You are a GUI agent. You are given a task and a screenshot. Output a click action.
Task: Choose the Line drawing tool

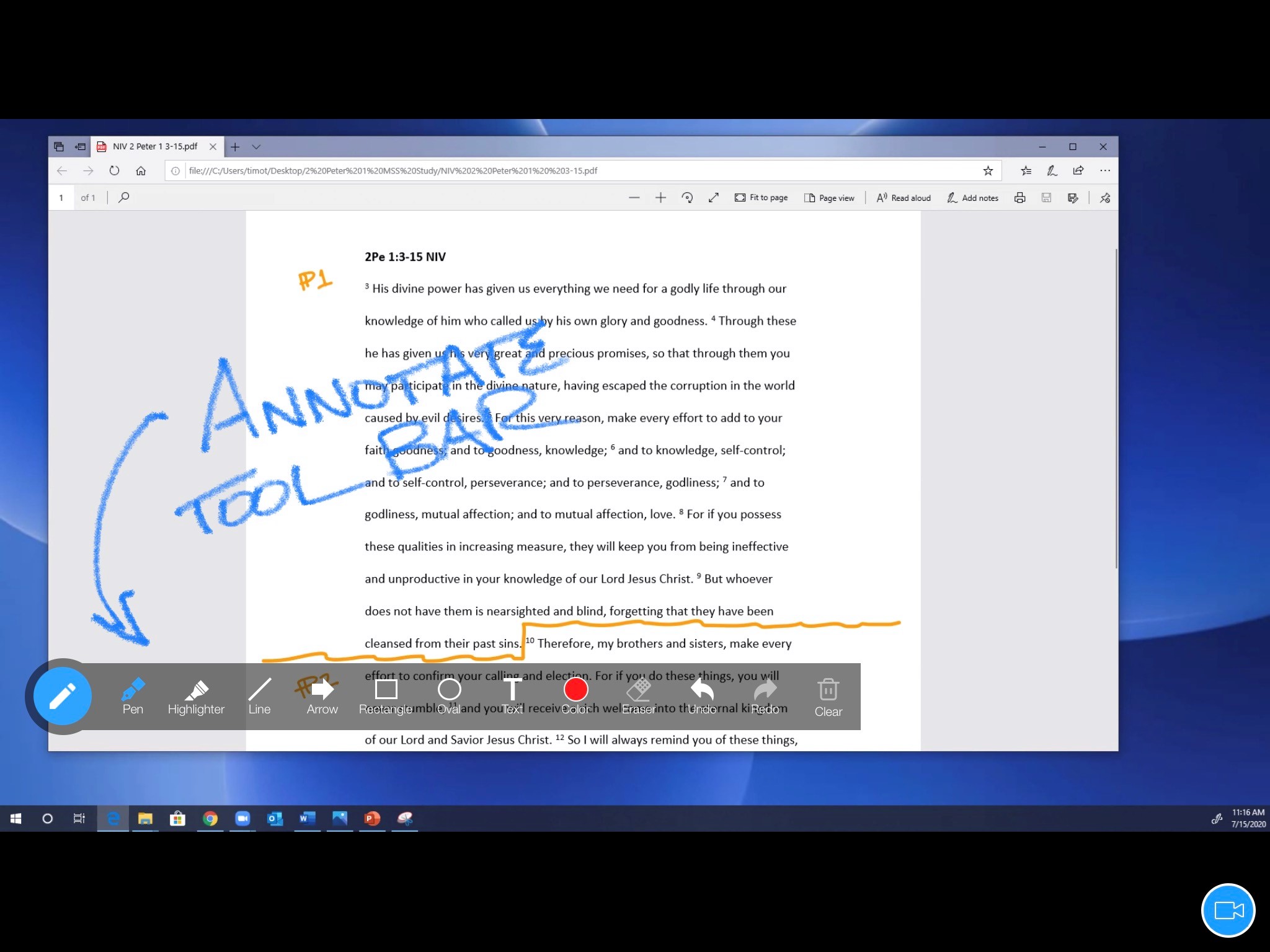pos(259,696)
